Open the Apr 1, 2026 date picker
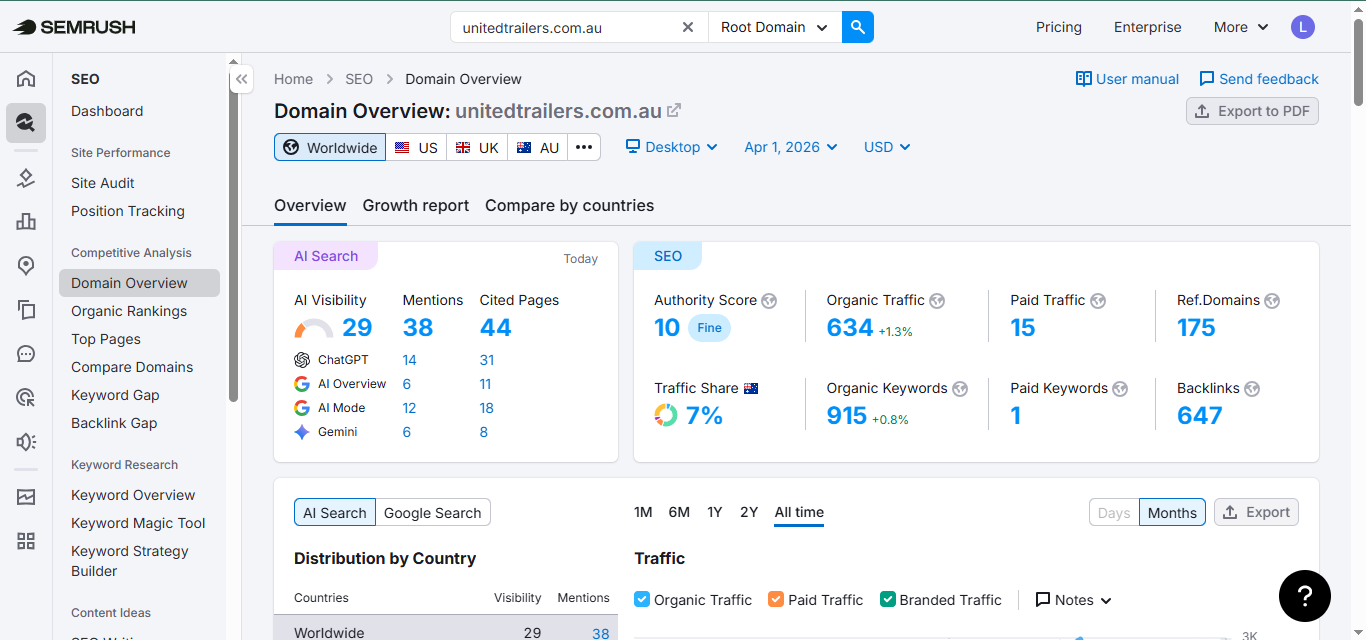1366x640 pixels. click(x=791, y=147)
